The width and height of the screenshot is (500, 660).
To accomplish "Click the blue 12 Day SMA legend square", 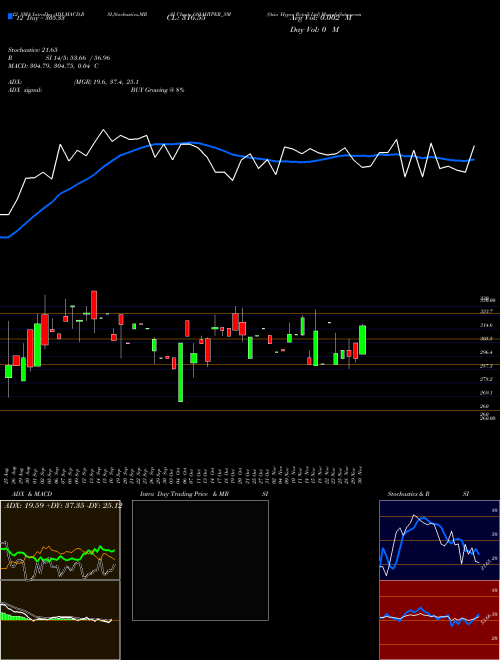I will point(10,16).
